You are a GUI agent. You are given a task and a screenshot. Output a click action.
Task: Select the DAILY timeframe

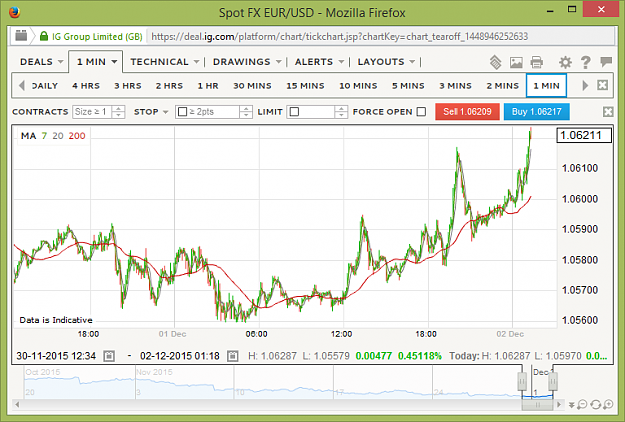coord(45,86)
